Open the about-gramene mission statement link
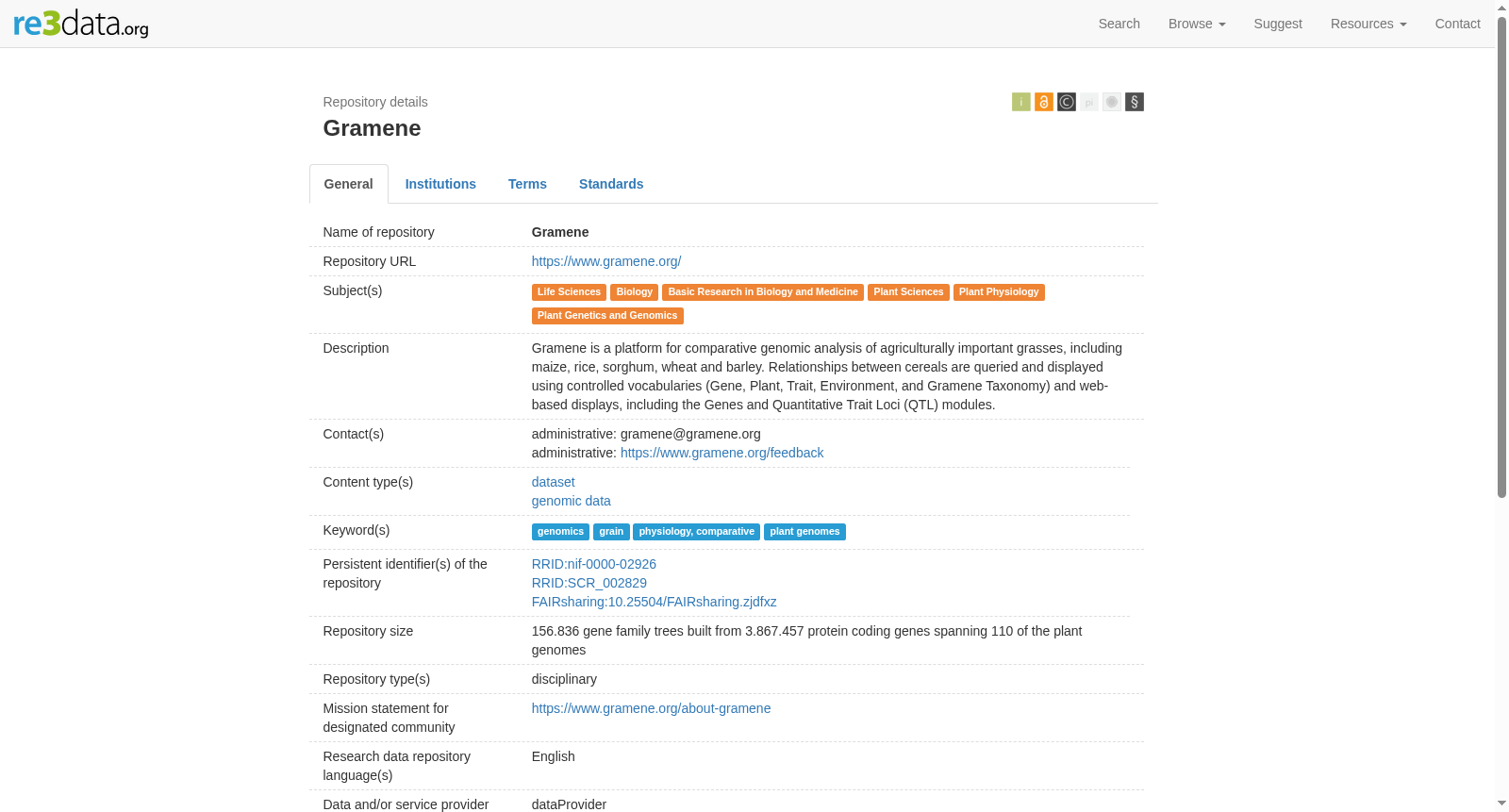The image size is (1509, 812). tap(652, 708)
